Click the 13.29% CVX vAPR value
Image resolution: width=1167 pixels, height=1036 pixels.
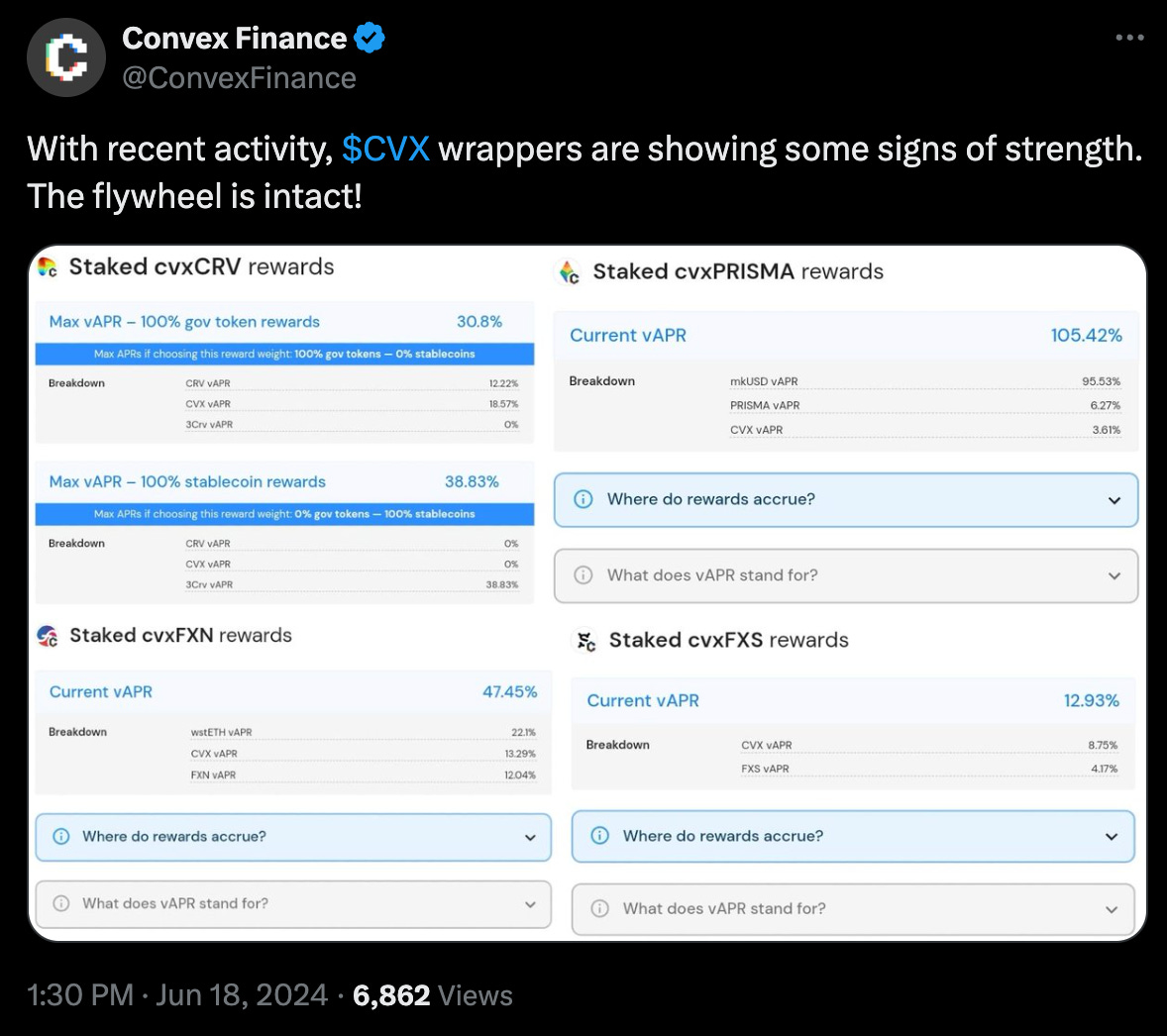click(x=520, y=754)
